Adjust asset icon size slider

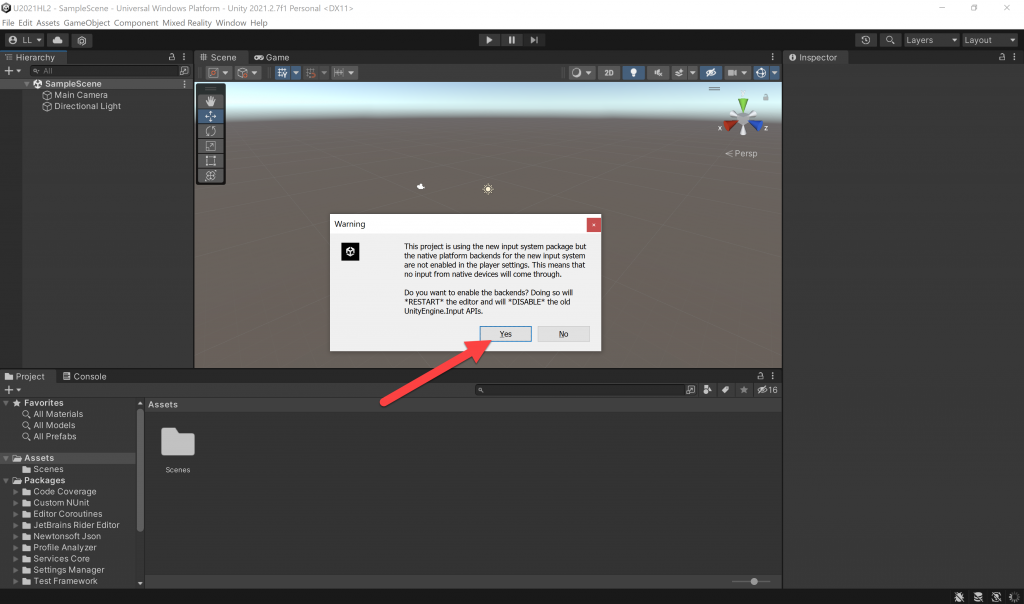coord(754,581)
